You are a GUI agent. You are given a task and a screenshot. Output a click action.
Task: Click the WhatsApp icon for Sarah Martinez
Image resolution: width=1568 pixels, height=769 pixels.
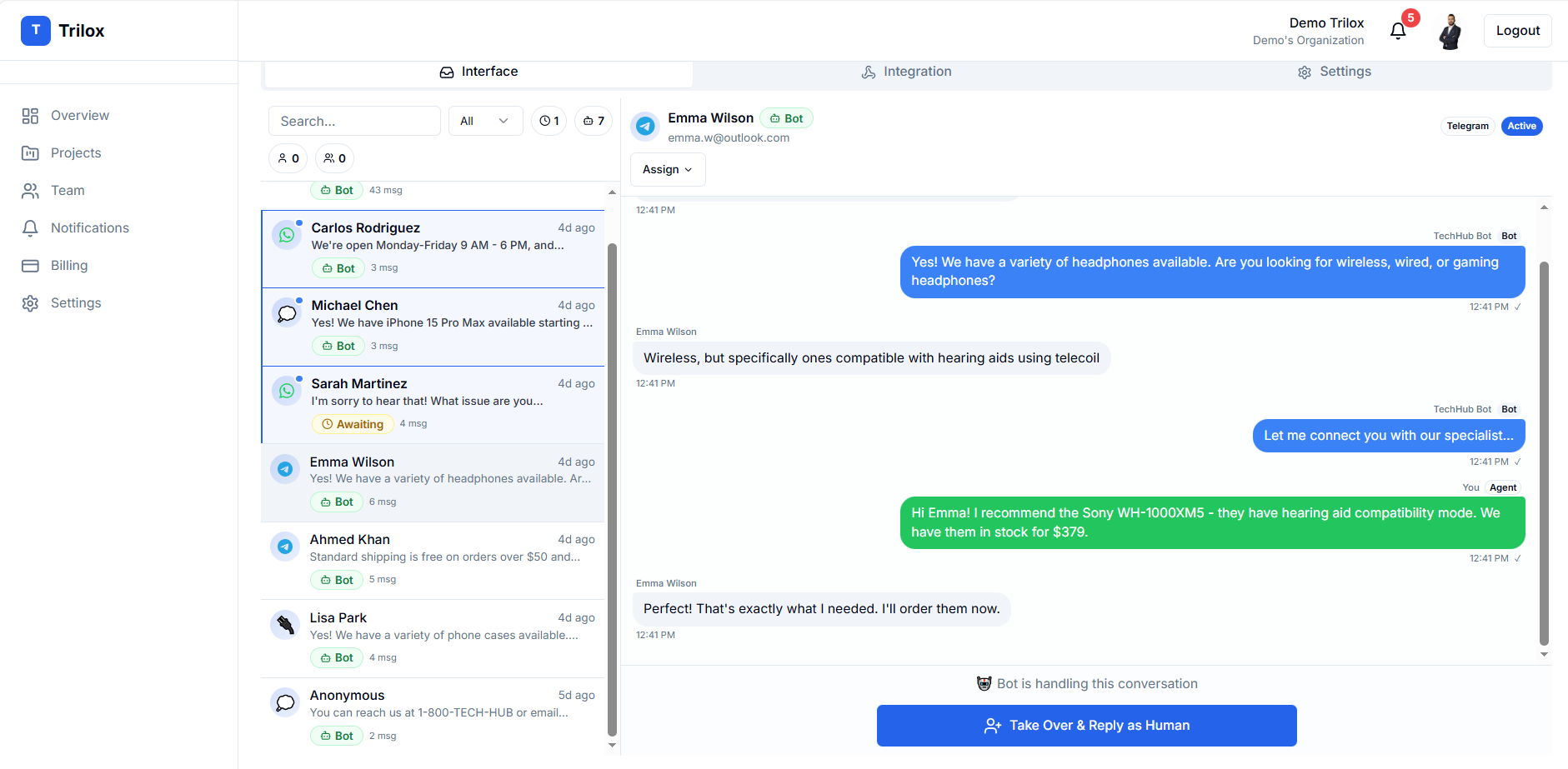(x=287, y=391)
